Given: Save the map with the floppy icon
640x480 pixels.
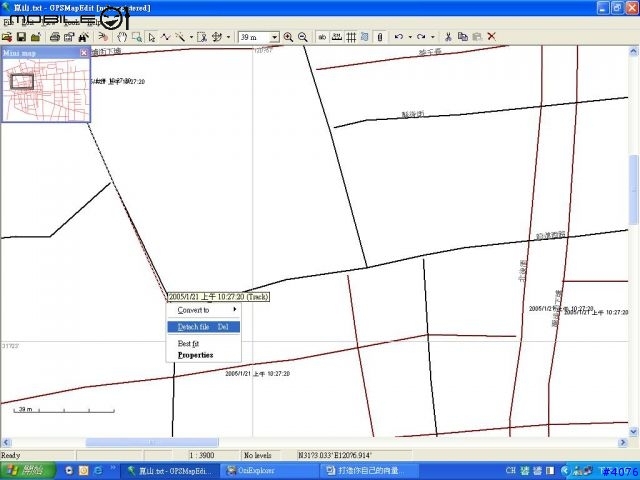Looking at the screenshot, I should [x=21, y=37].
